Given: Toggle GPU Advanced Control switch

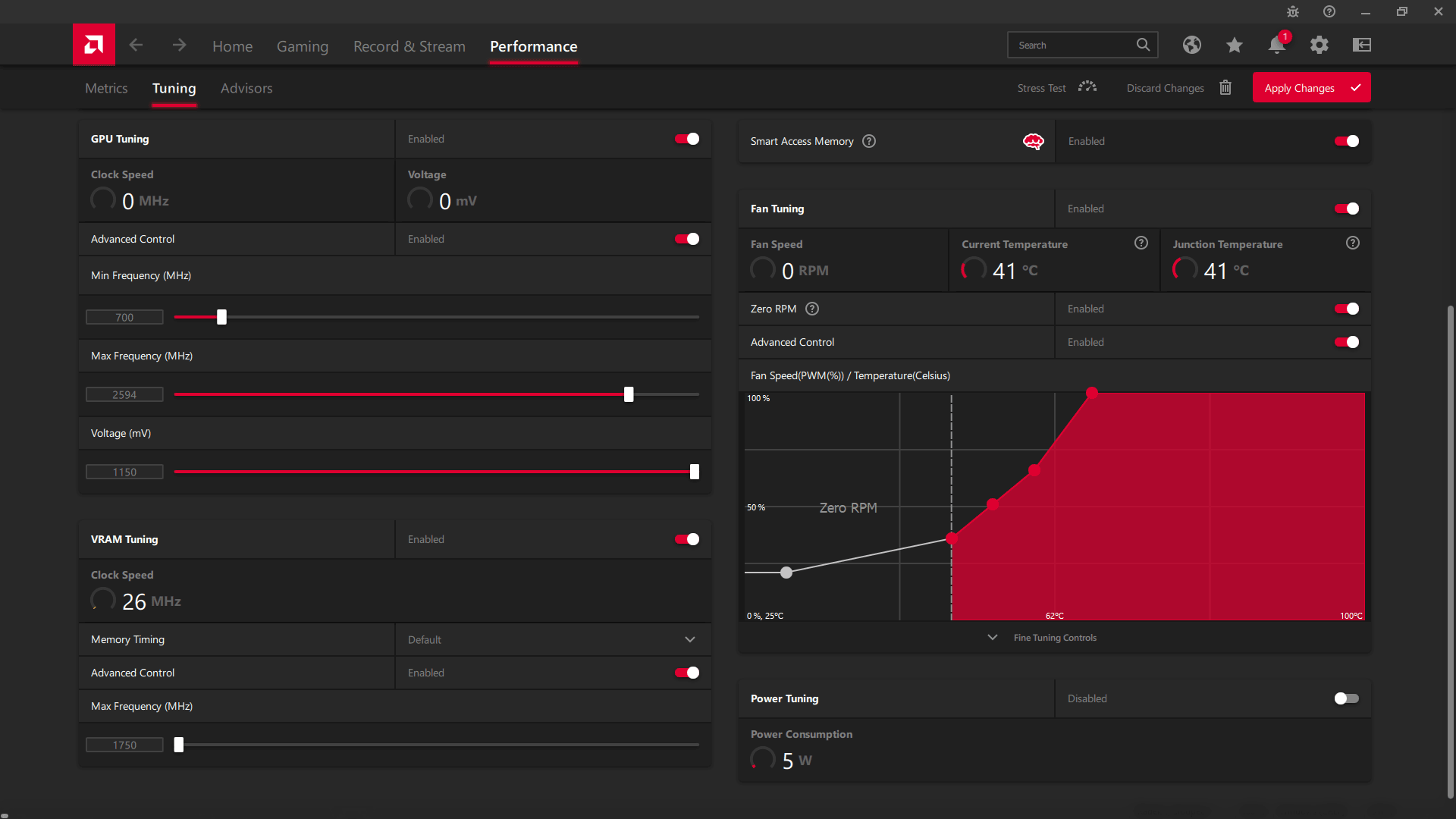Looking at the screenshot, I should (x=687, y=239).
